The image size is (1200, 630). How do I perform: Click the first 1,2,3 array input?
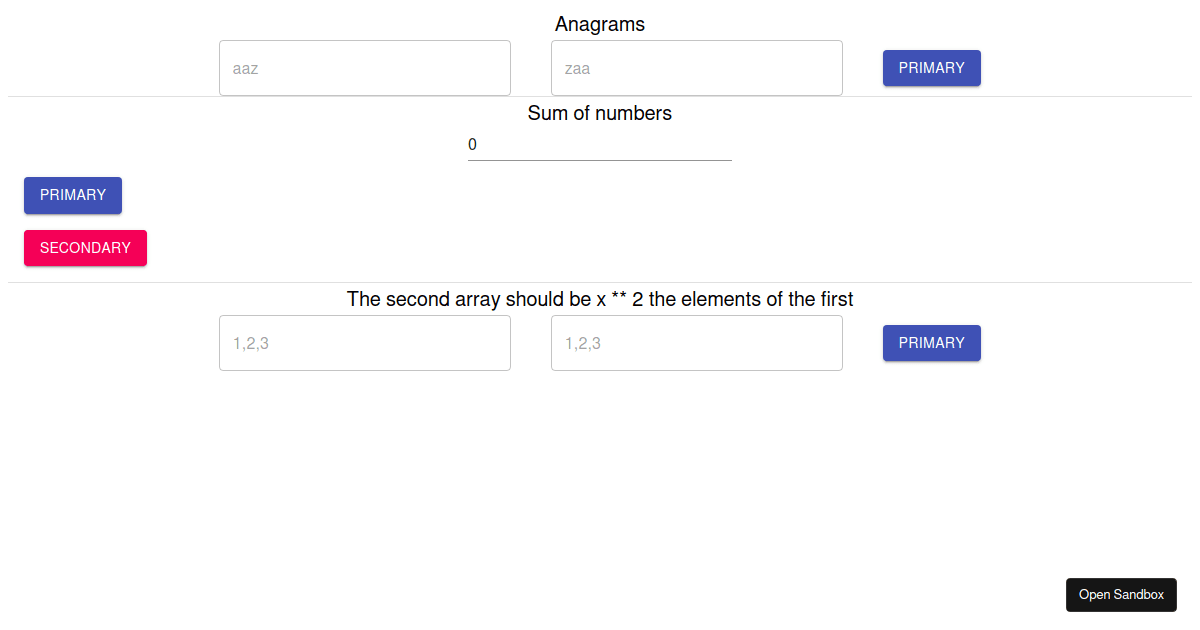[364, 343]
